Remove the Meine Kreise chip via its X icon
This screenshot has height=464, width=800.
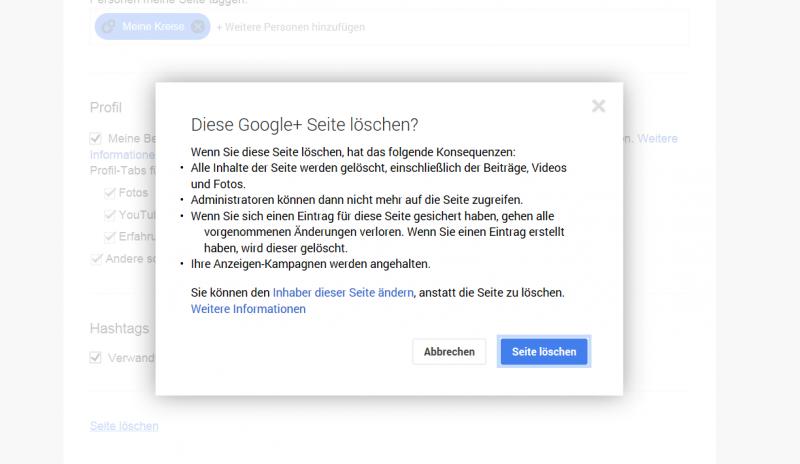[198, 27]
